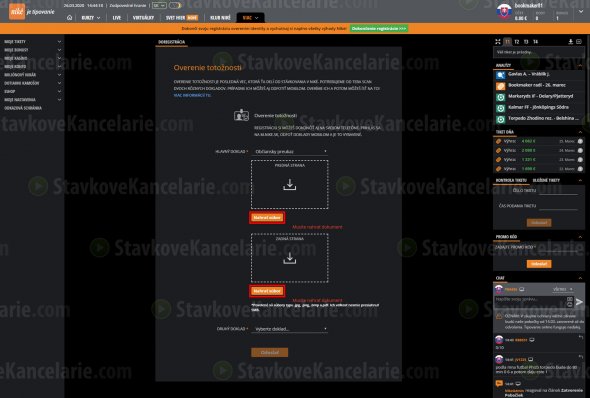Click the Viac informácií tu link
The width and height of the screenshot is (590, 398).
[192, 96]
